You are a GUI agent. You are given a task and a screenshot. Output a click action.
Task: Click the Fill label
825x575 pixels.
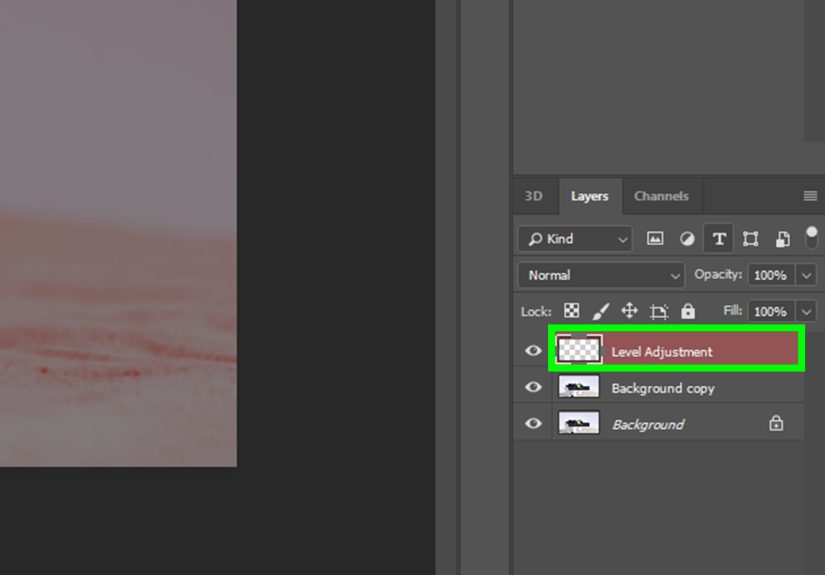[x=732, y=310]
